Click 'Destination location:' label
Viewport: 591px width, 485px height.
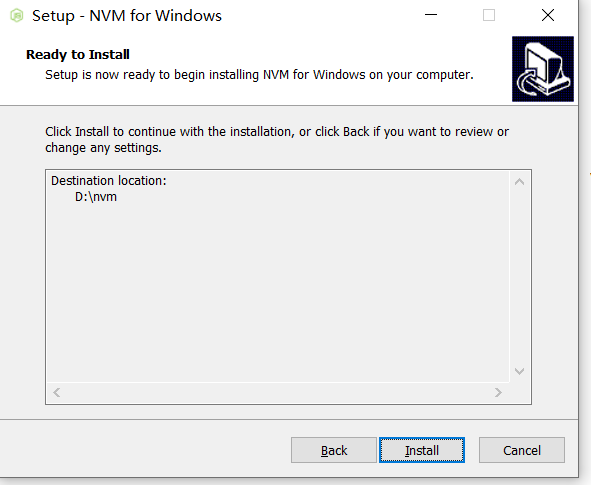coord(109,181)
